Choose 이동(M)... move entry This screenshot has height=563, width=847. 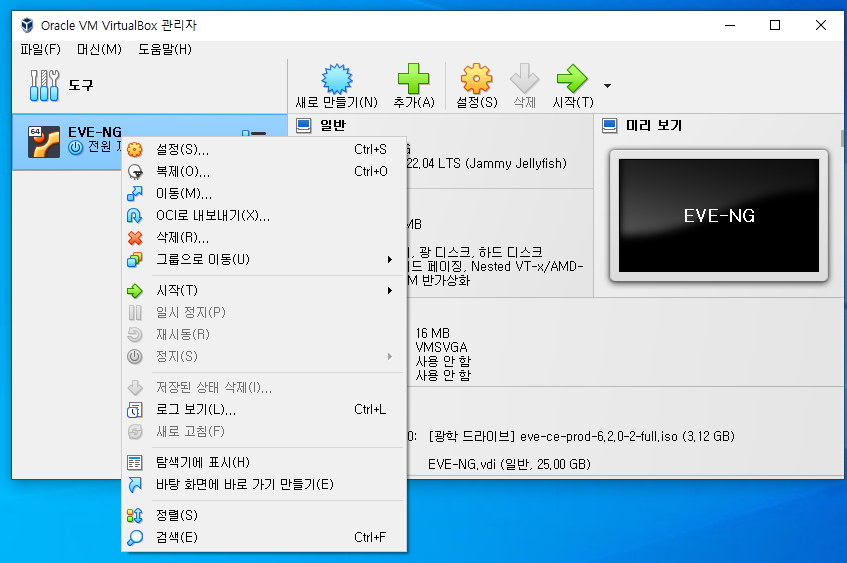(x=264, y=193)
